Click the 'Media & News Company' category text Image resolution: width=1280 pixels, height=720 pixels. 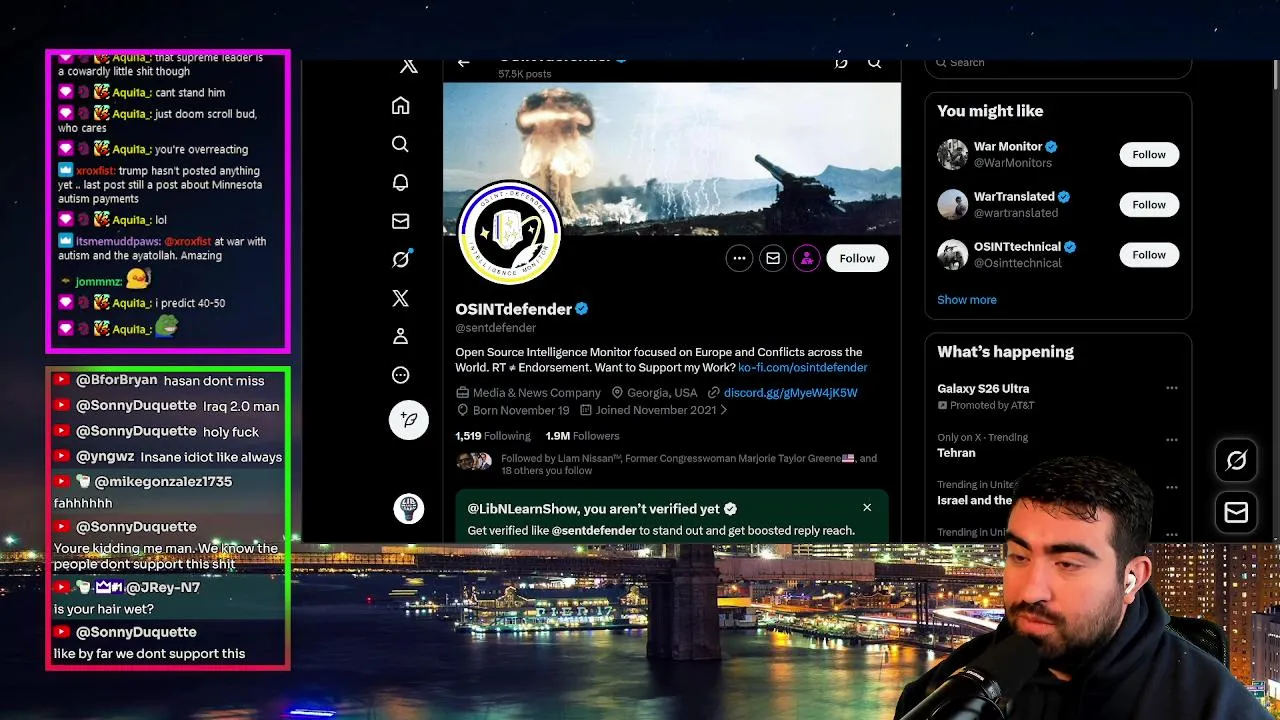coord(536,393)
